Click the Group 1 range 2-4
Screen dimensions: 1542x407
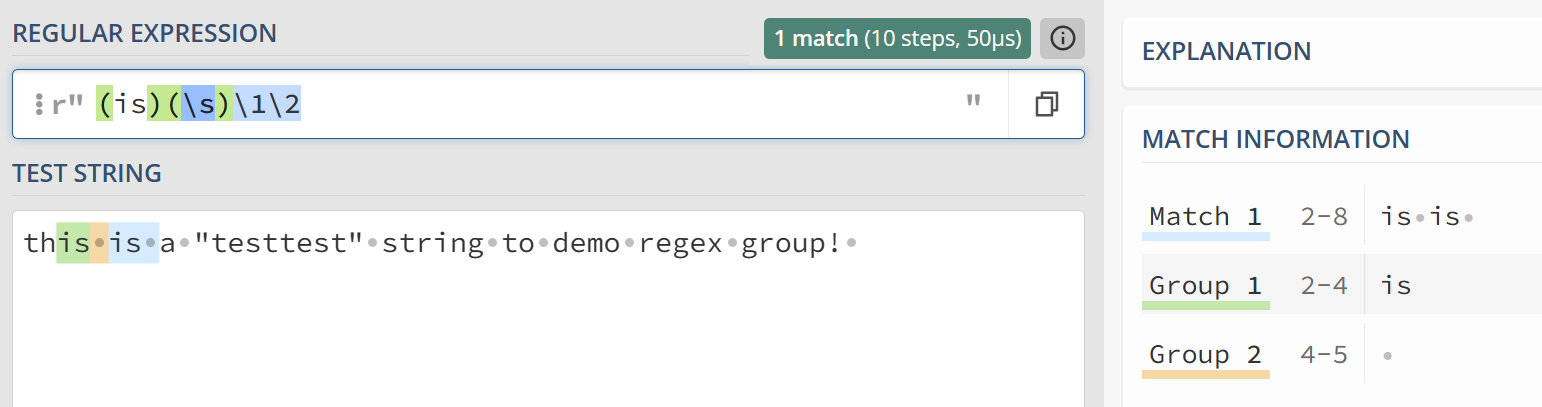(1325, 286)
